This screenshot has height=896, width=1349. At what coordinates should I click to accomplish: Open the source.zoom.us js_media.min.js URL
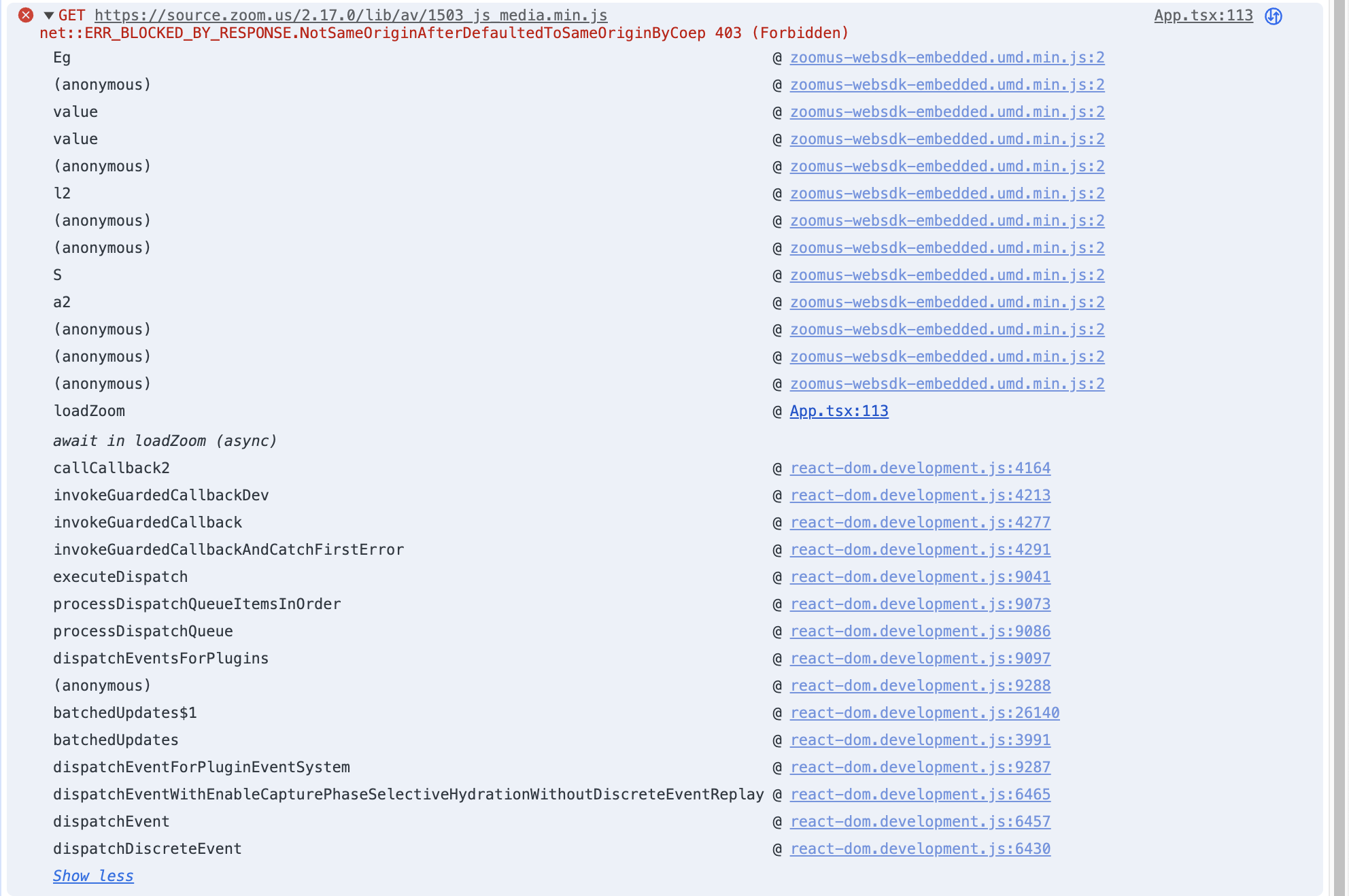tap(351, 15)
